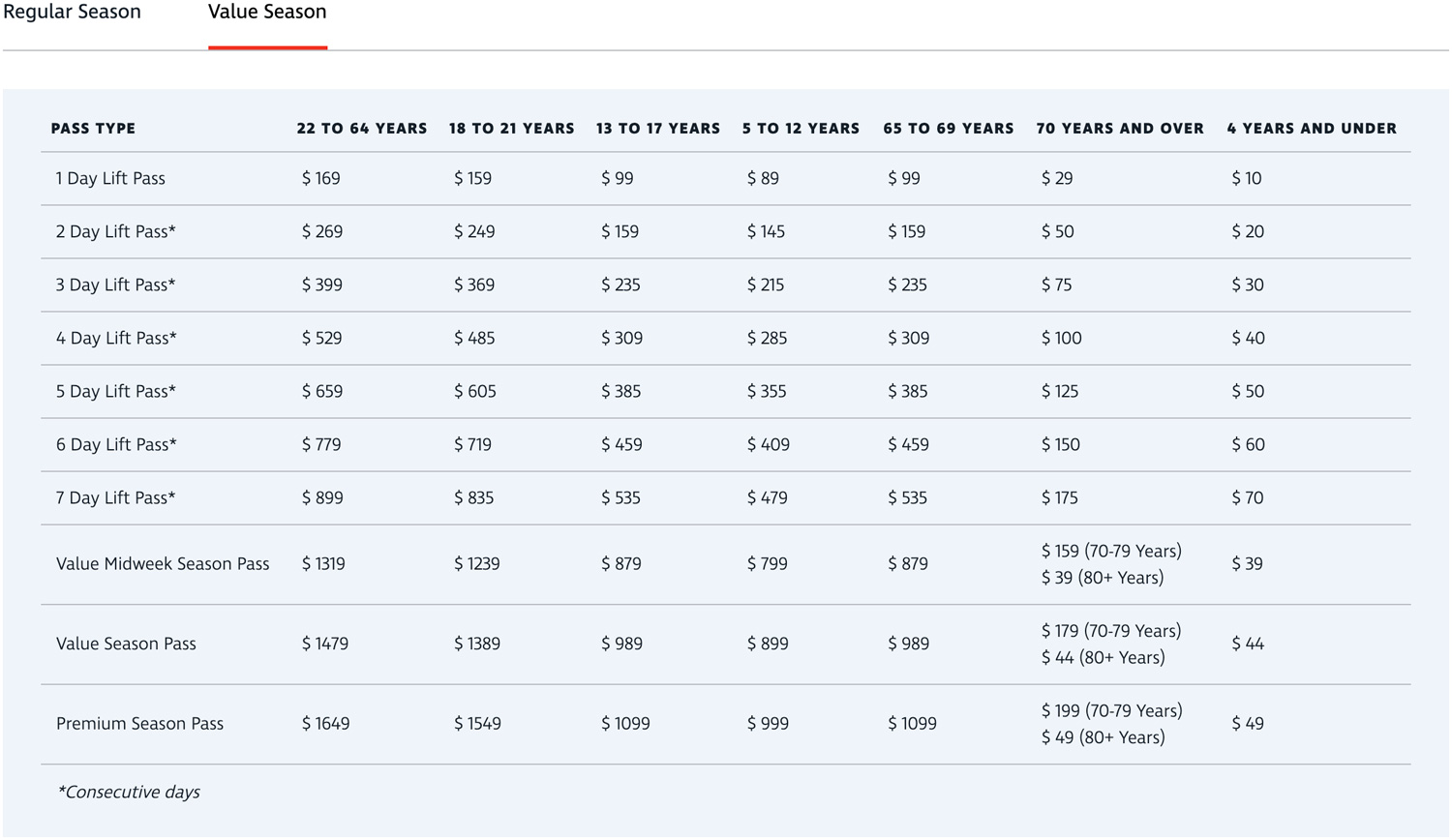Viewport: 1452px width, 840px height.
Task: Click the $ 399 price cell
Action: click(x=322, y=285)
